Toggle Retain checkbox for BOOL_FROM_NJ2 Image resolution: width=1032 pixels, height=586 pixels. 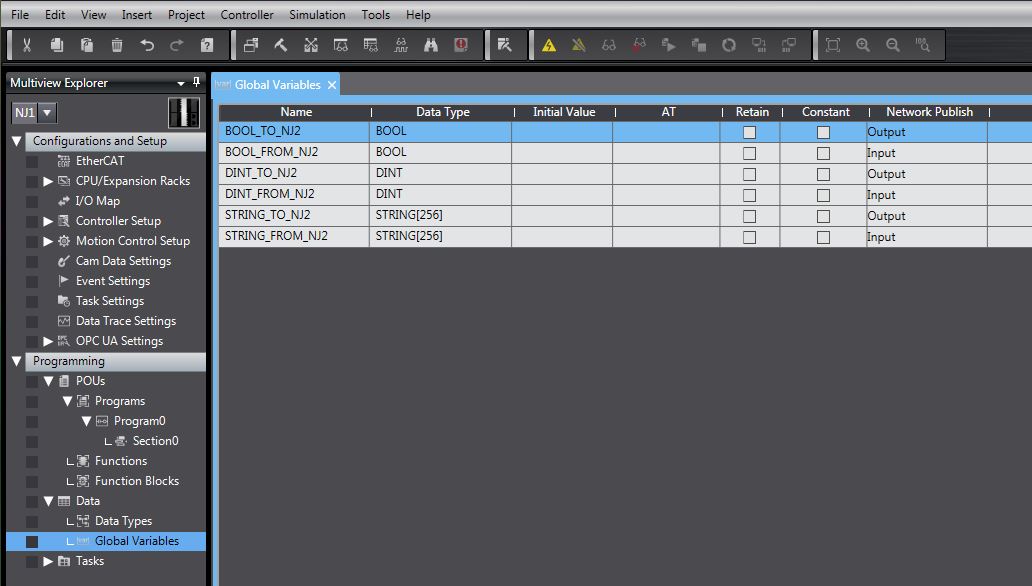point(749,153)
